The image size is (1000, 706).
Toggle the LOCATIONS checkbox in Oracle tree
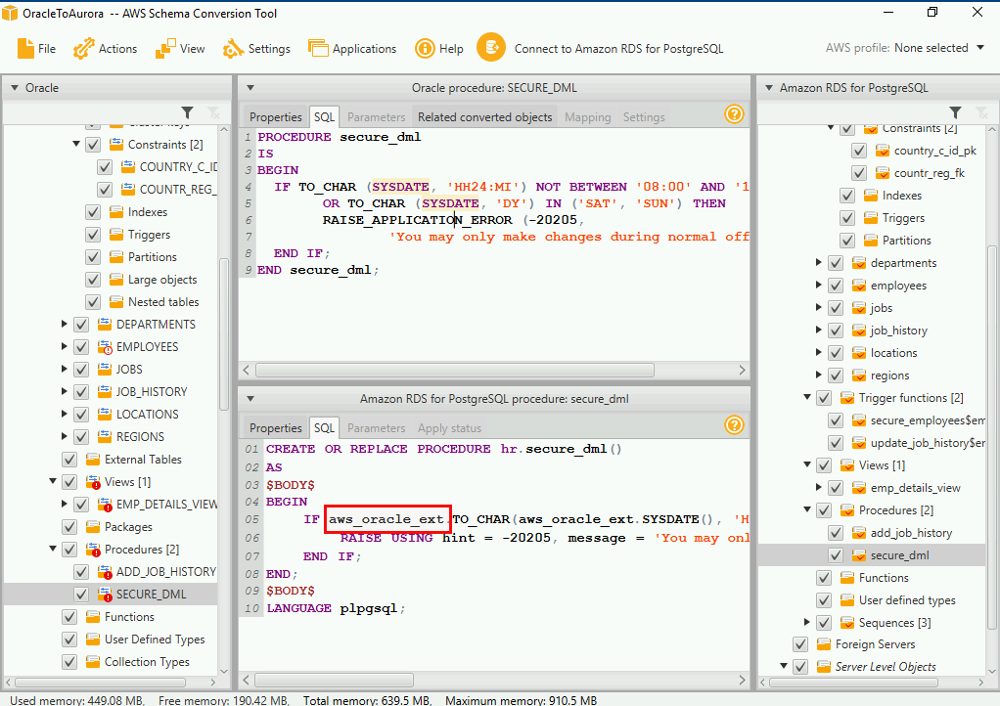81,415
